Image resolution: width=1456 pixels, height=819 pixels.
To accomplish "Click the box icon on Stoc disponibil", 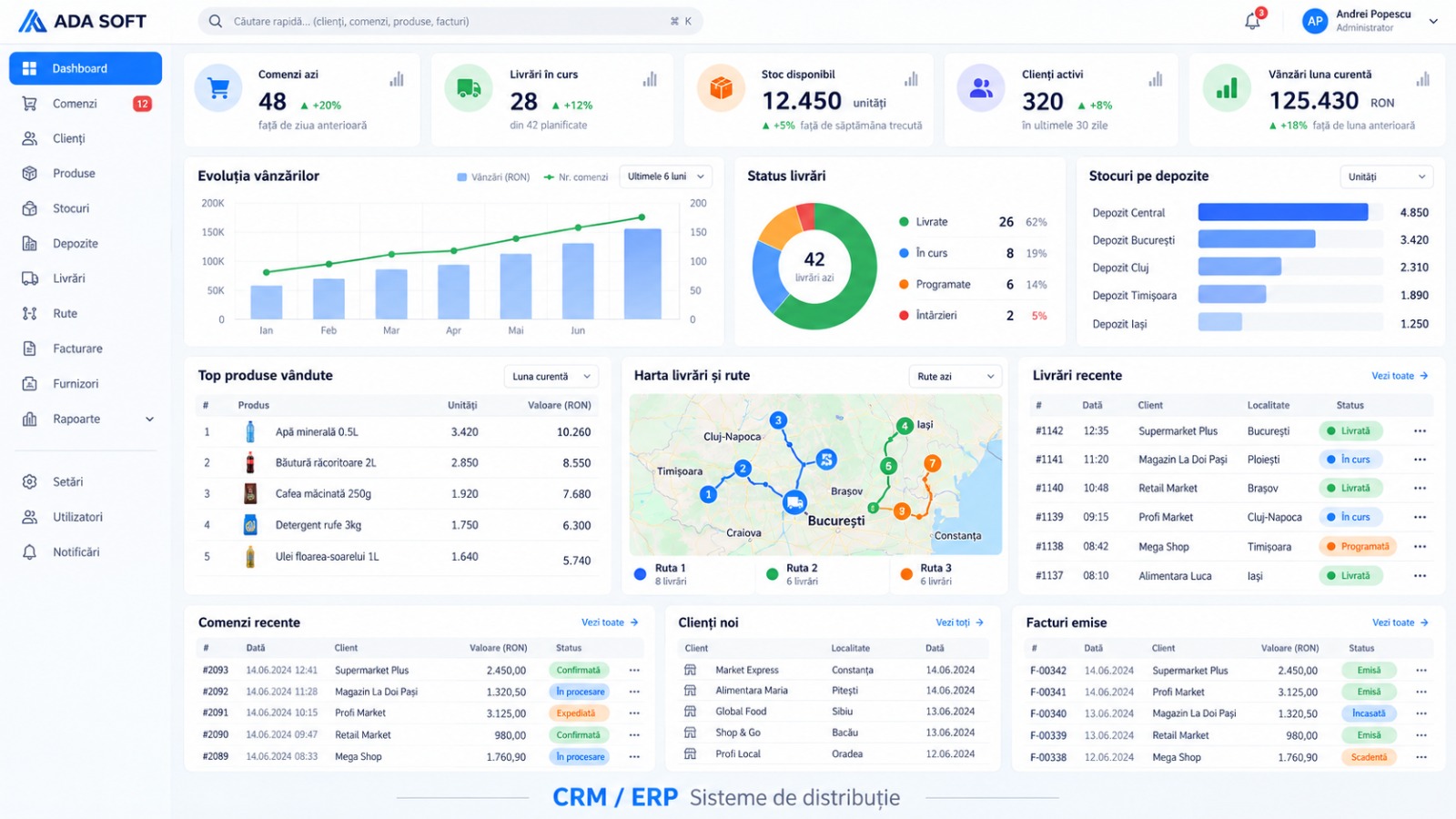I will pos(721,88).
